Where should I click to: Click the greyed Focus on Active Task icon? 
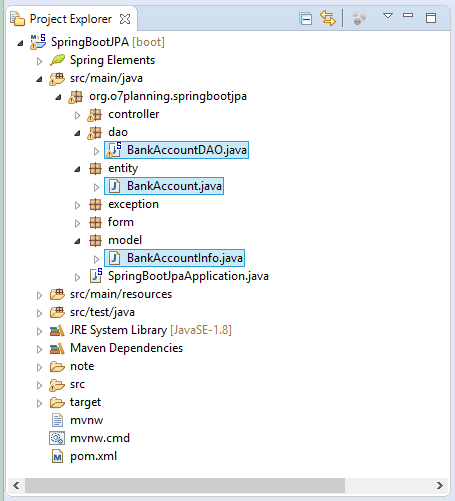[359, 18]
